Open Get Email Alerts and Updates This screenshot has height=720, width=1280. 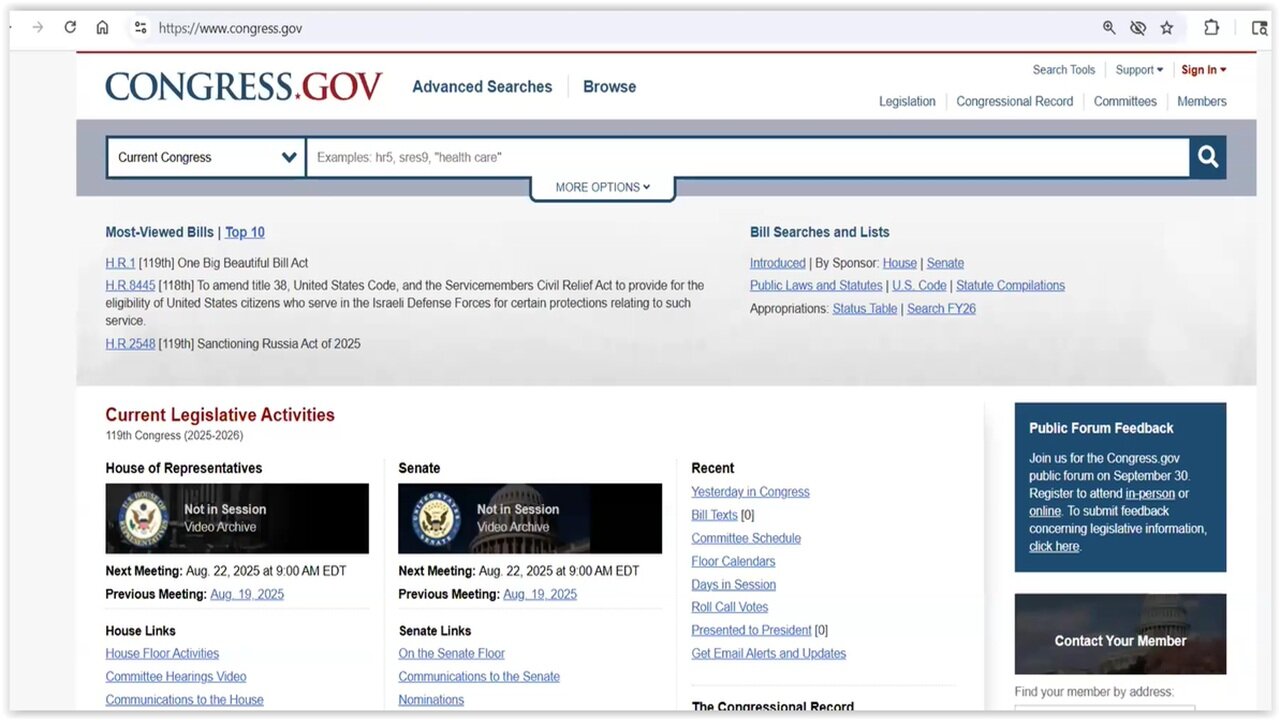769,653
